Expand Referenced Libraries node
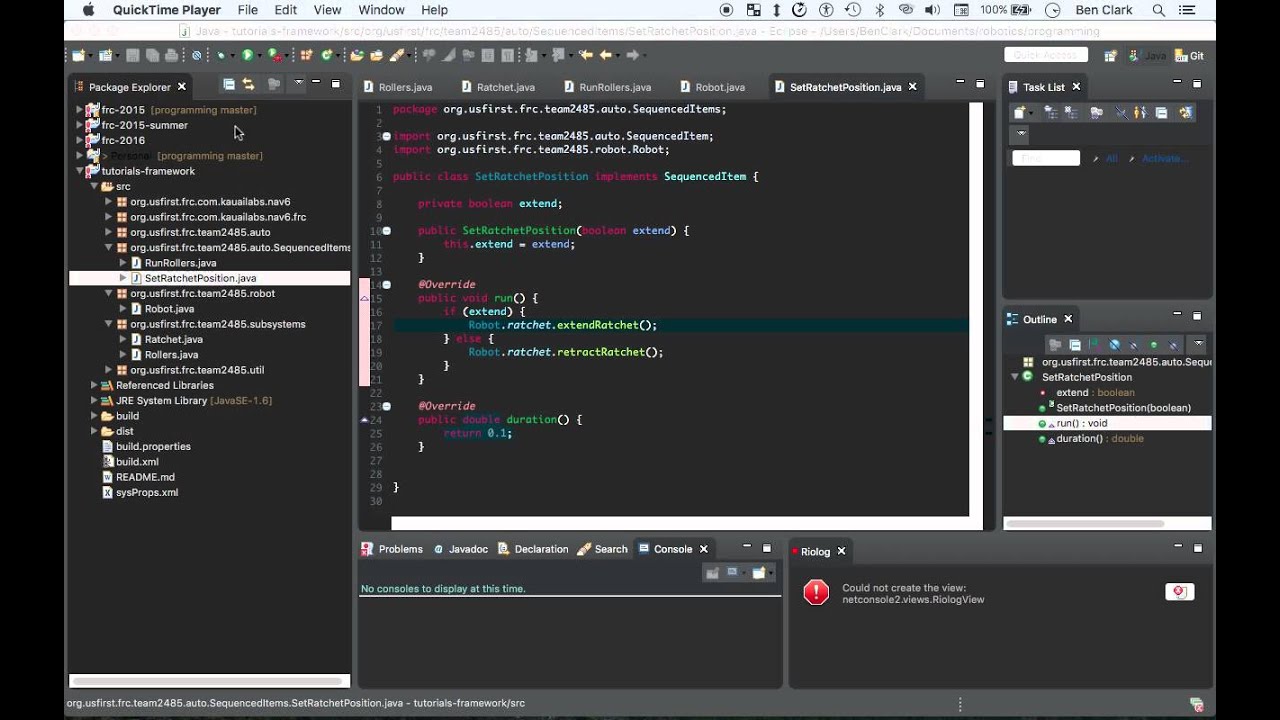Viewport: 1280px width, 720px height. (x=94, y=385)
